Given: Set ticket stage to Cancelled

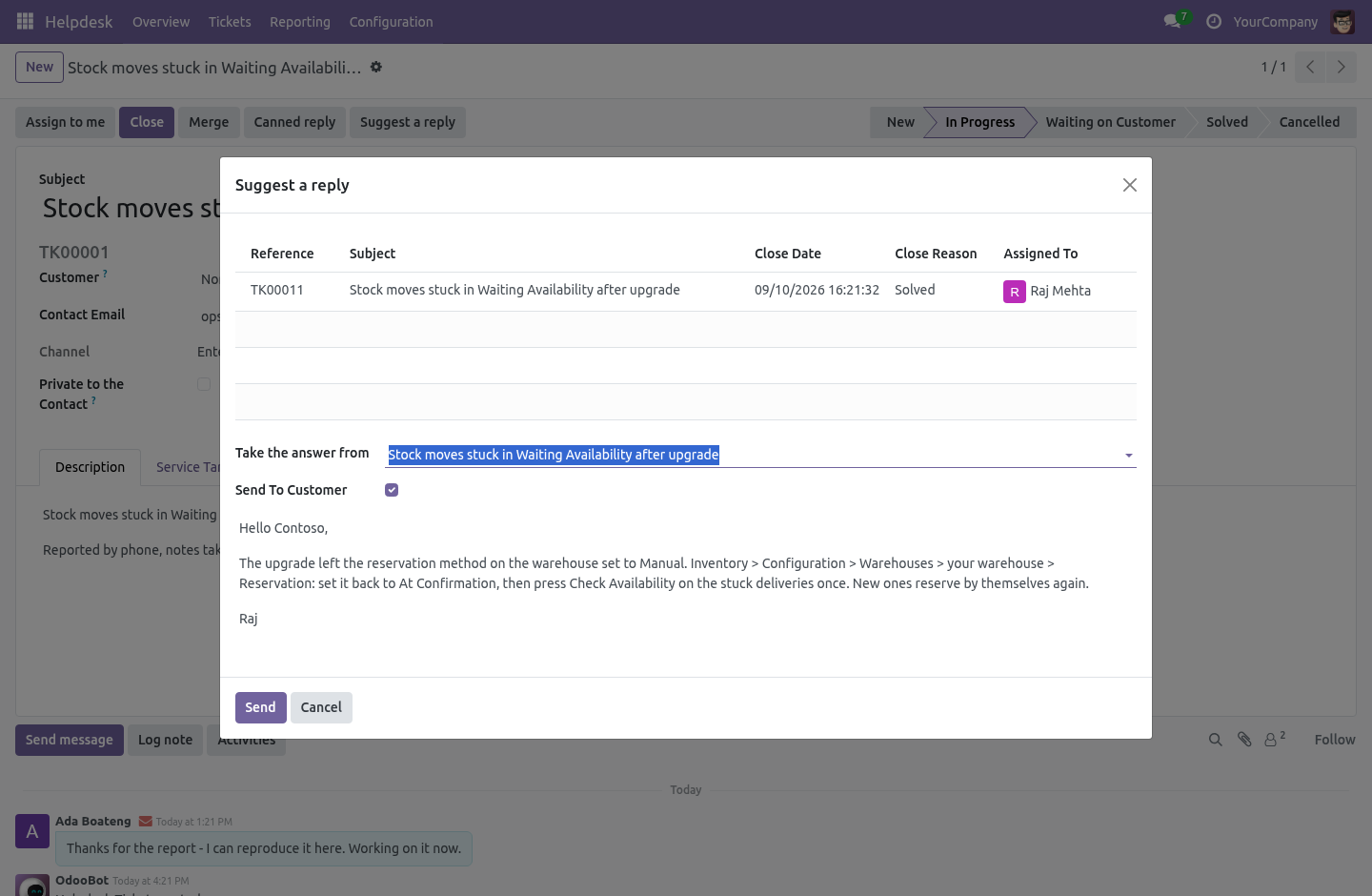Looking at the screenshot, I should pos(1309,122).
